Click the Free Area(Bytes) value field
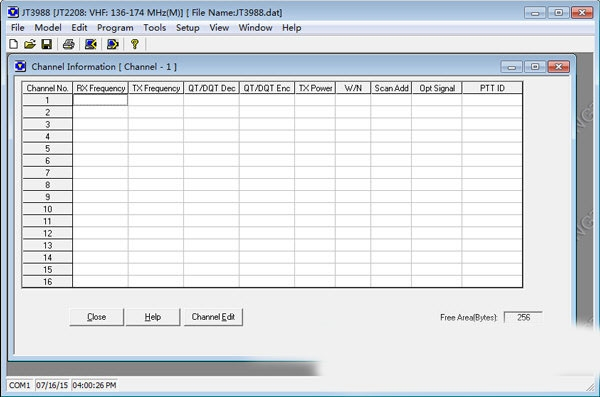Screen dimensions: 600x397 click(x=523, y=317)
